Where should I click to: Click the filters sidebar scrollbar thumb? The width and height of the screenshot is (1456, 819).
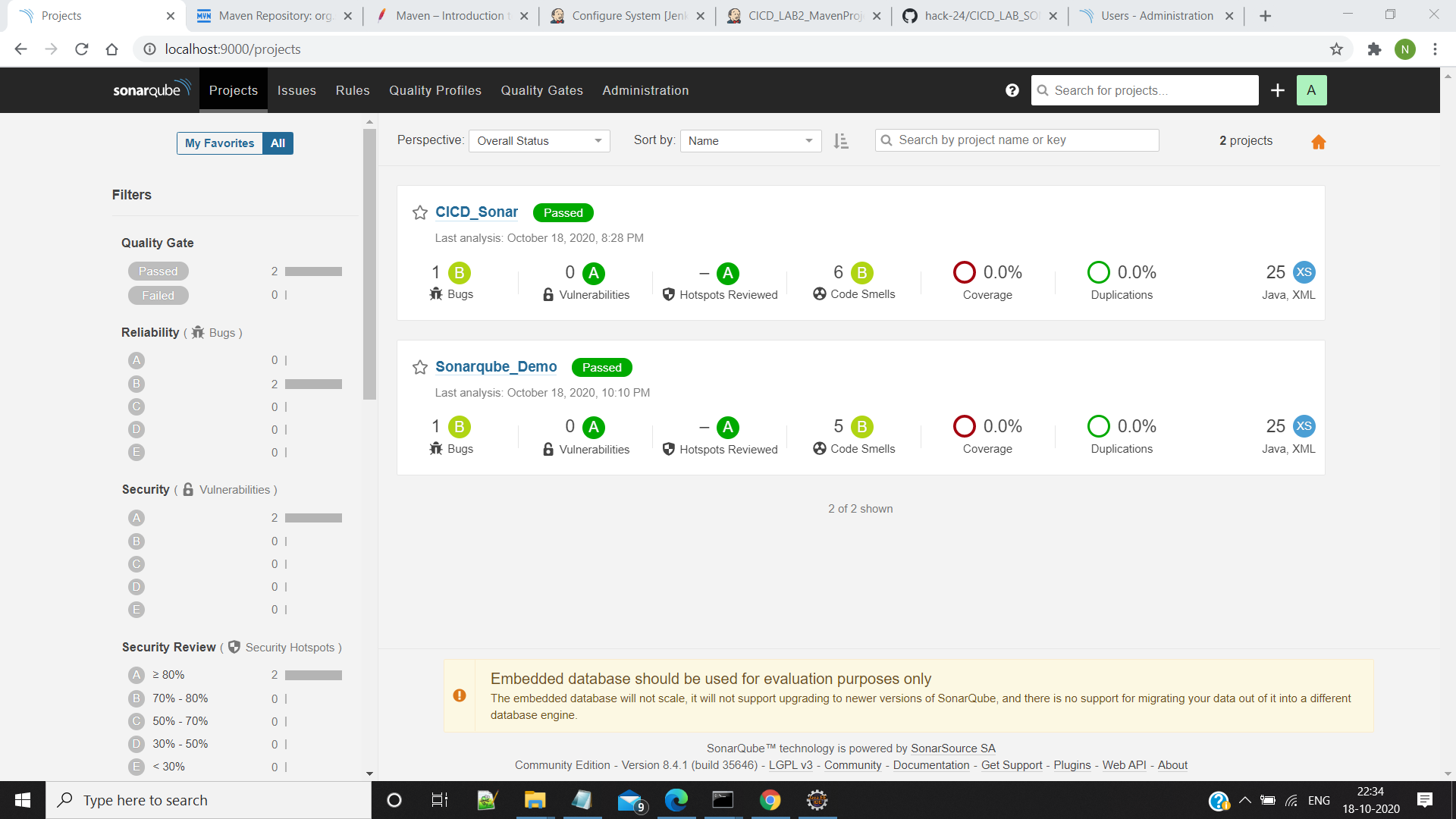(x=370, y=263)
